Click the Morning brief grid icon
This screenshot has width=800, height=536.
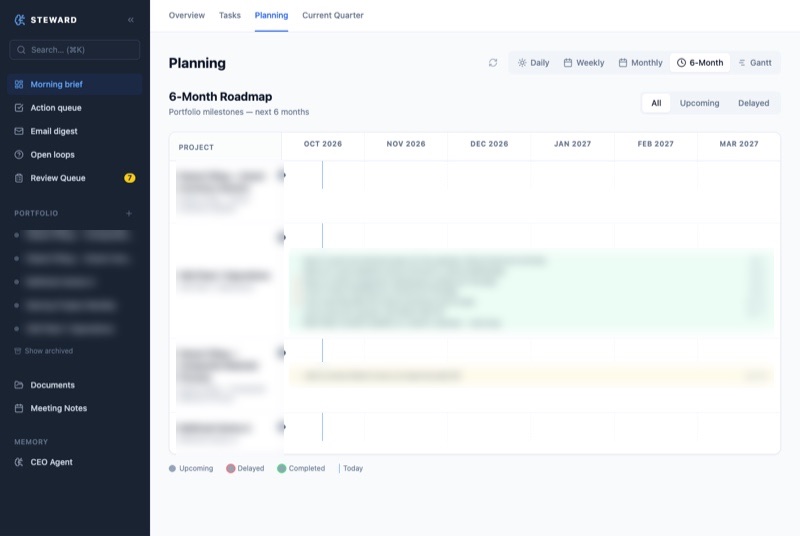point(19,84)
